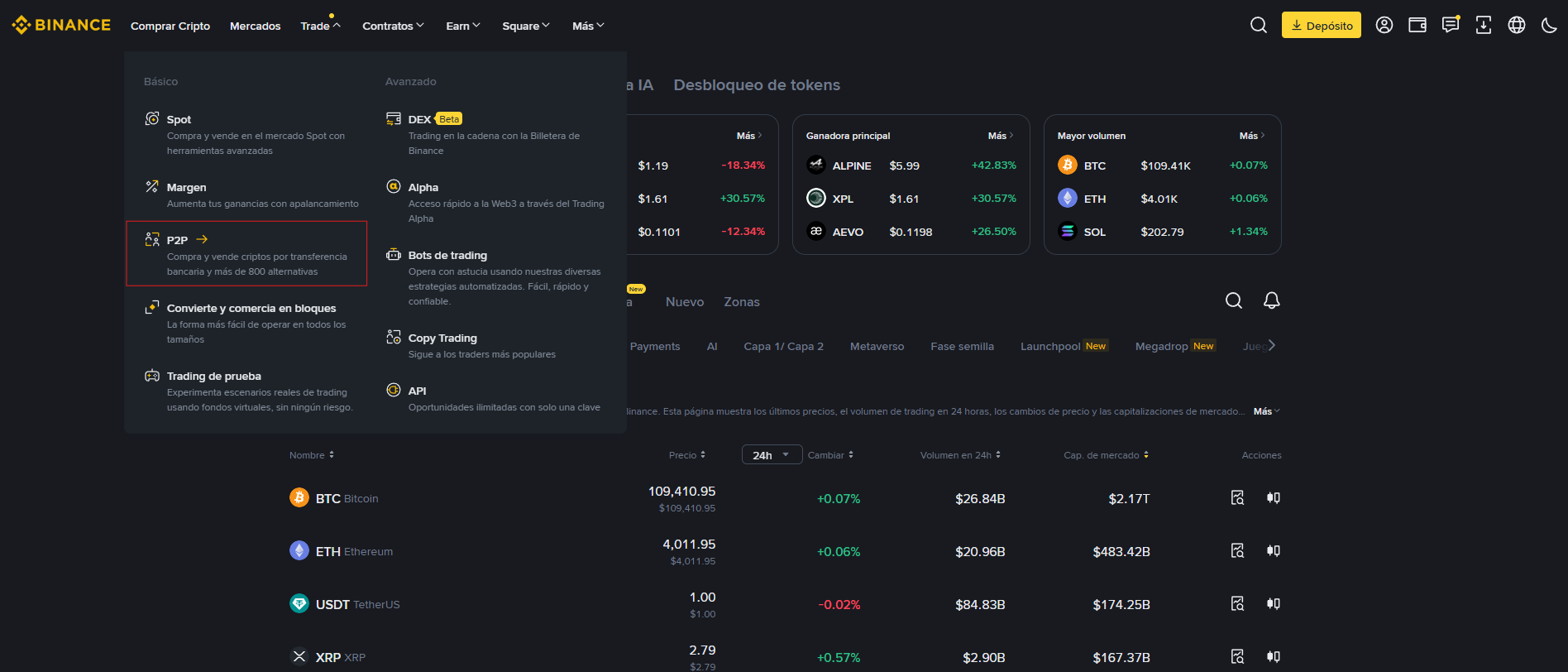The height and width of the screenshot is (672, 1568).
Task: Switch to Zonas tab
Action: pyautogui.click(x=742, y=302)
